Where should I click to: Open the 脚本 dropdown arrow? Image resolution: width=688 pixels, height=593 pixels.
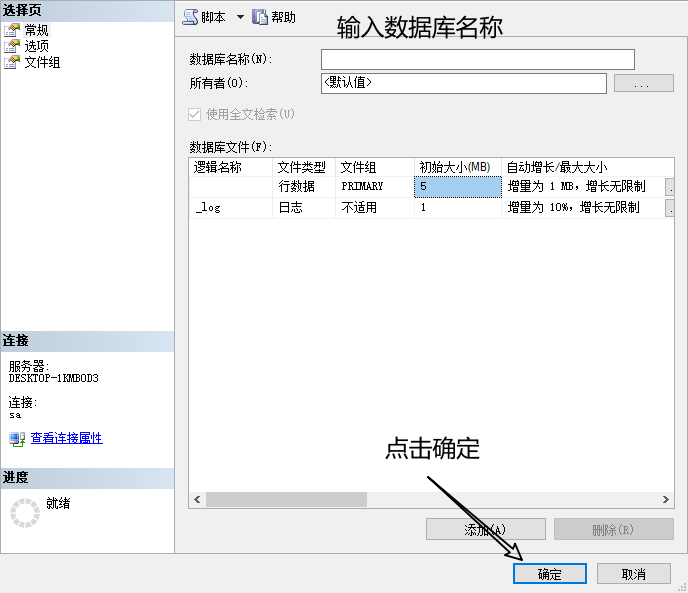[x=240, y=17]
